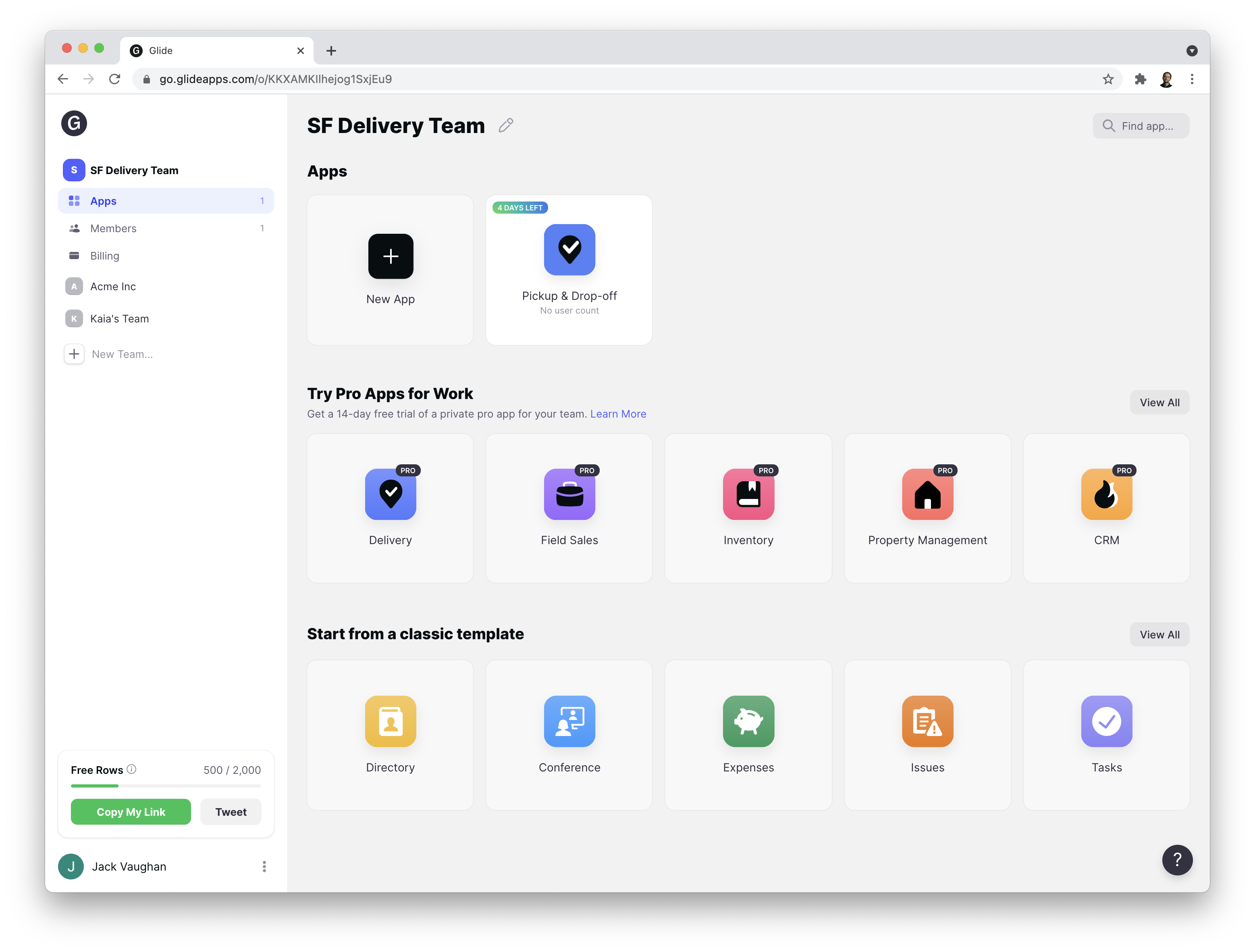This screenshot has height=952, width=1255.
Task: Click the Free Rows info icon
Action: (132, 769)
